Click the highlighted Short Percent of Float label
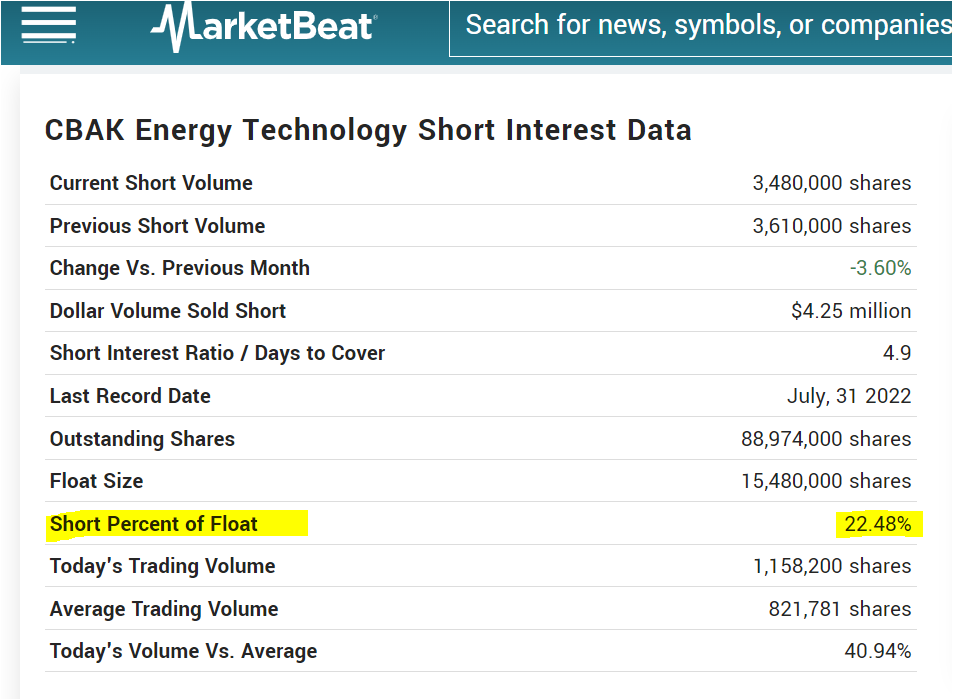Viewport: 953px width, 700px height. click(x=154, y=524)
